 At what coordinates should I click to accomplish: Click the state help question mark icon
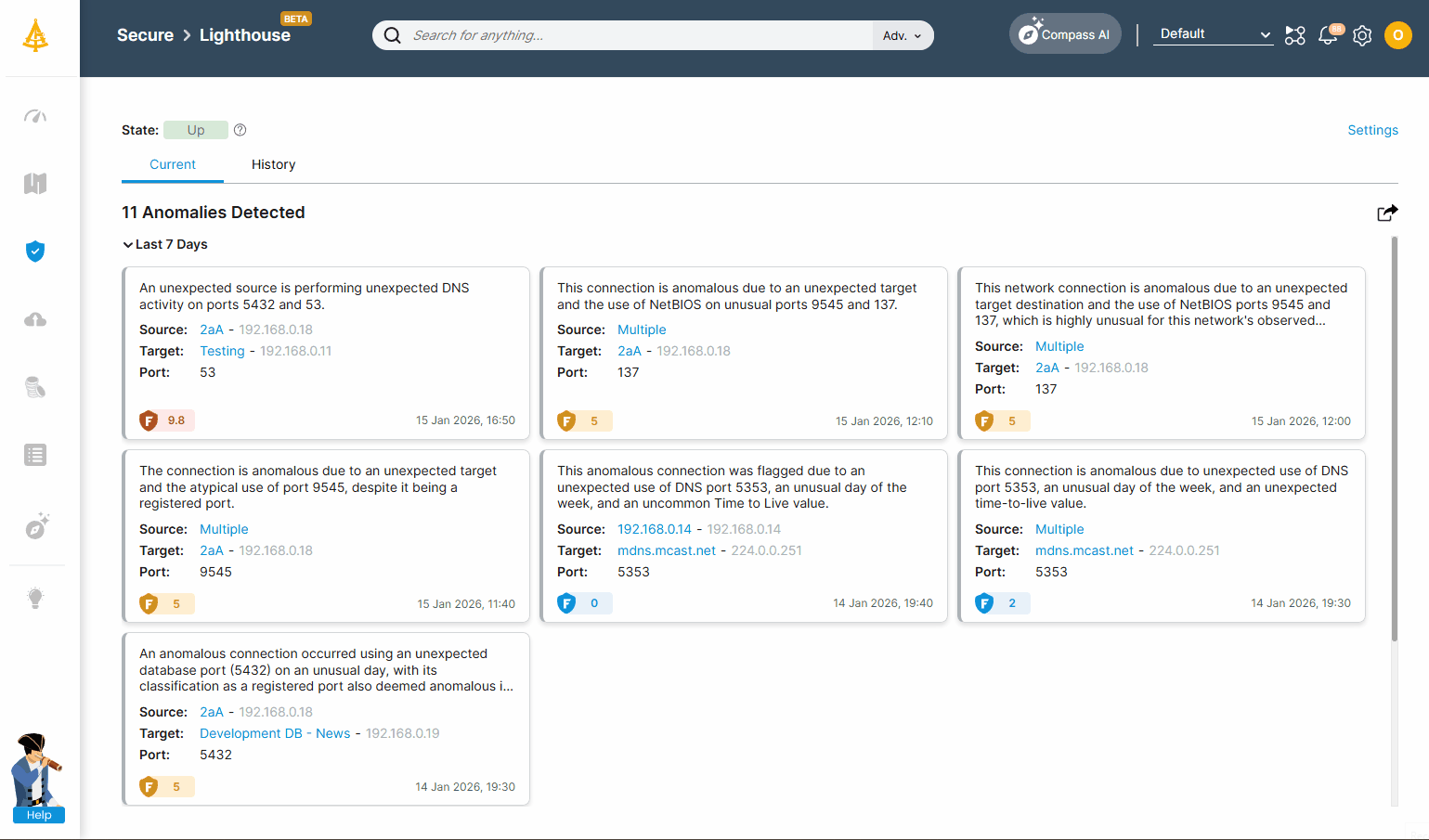[240, 130]
